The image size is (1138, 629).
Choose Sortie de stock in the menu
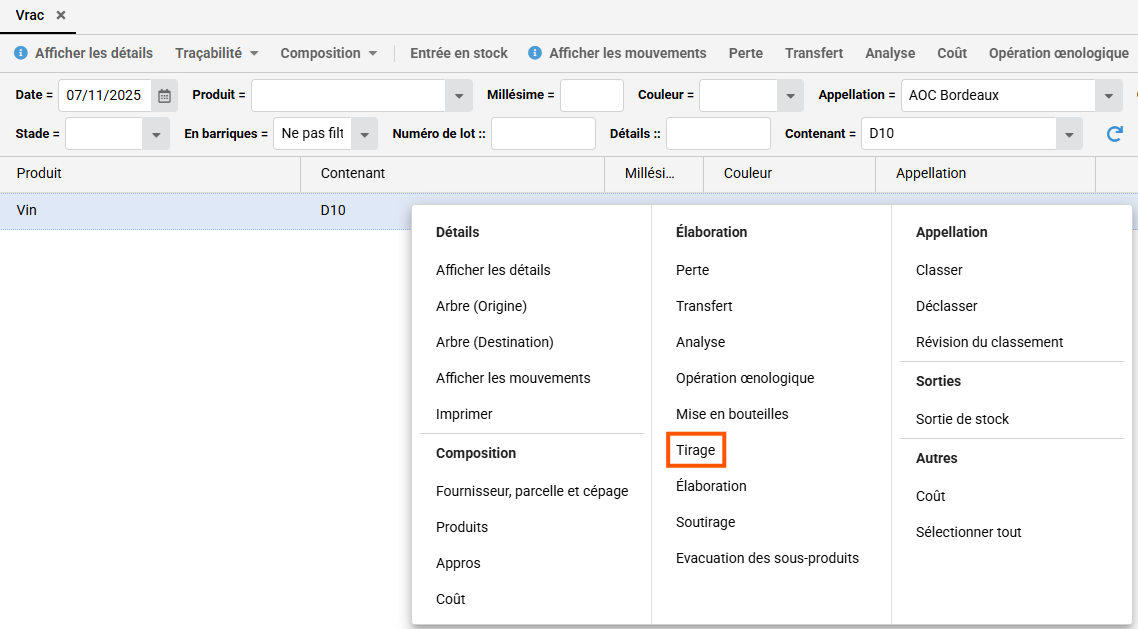tap(962, 419)
